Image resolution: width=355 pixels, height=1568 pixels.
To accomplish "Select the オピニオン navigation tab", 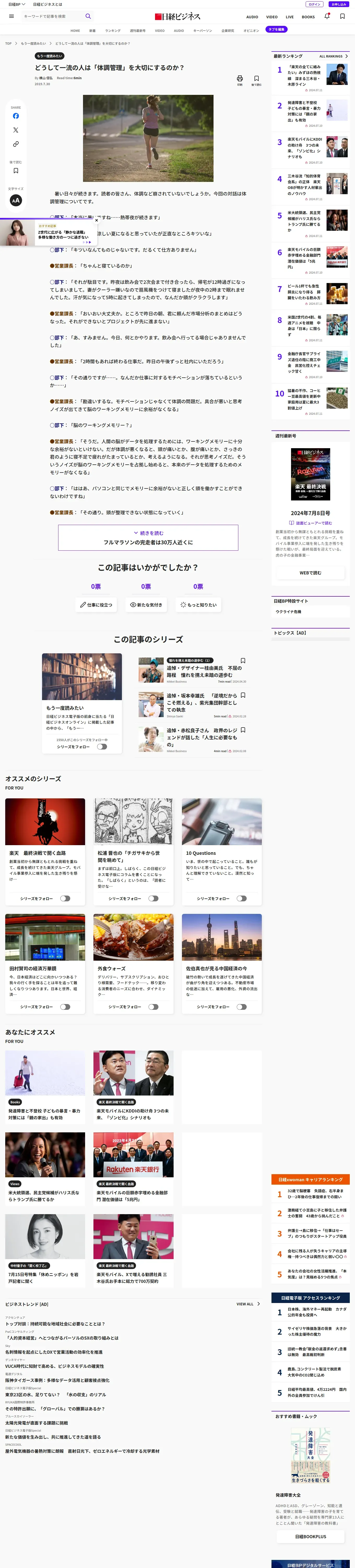I will click(x=251, y=30).
